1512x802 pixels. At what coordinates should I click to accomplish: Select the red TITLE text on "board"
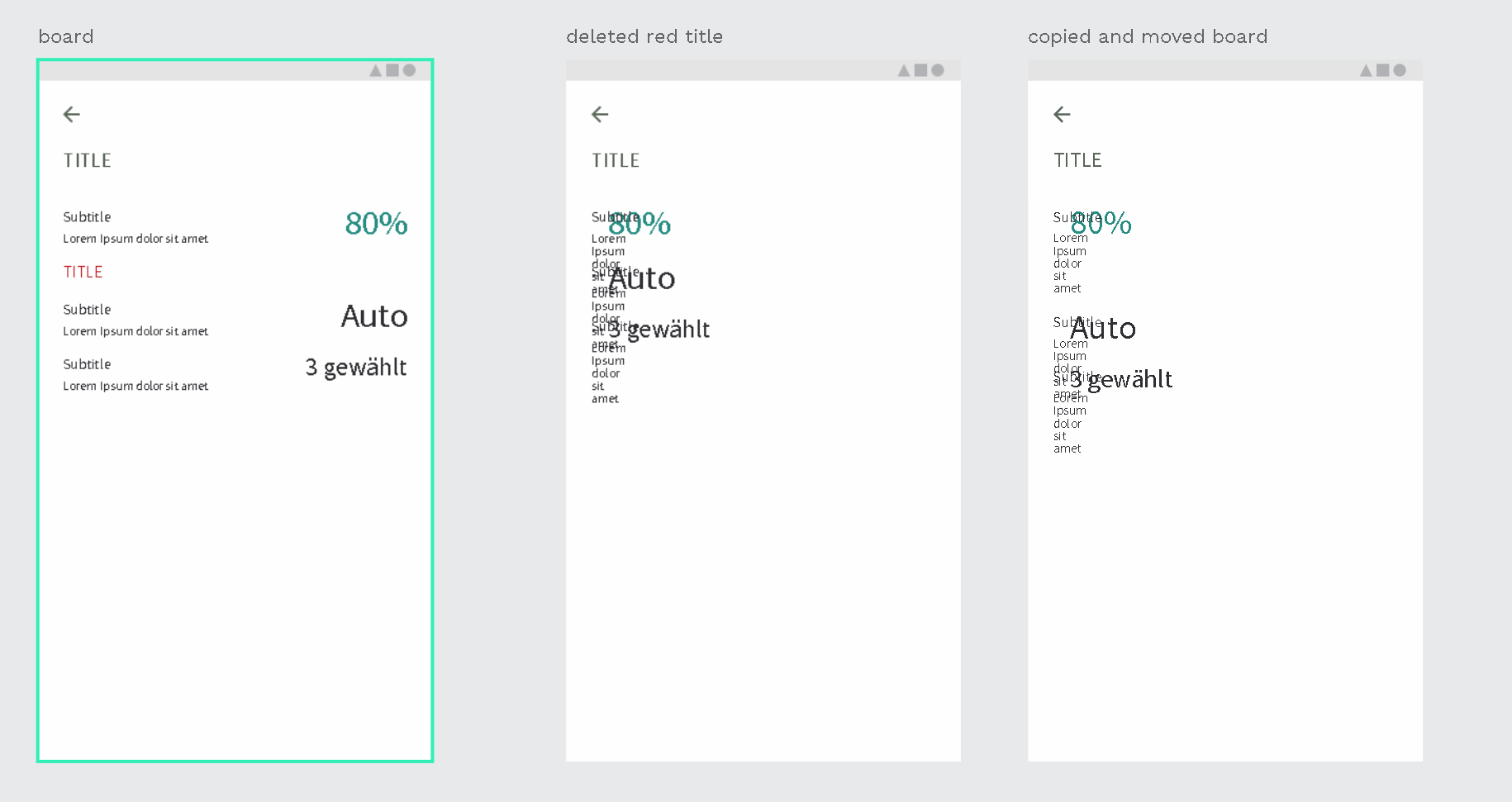[x=83, y=271]
